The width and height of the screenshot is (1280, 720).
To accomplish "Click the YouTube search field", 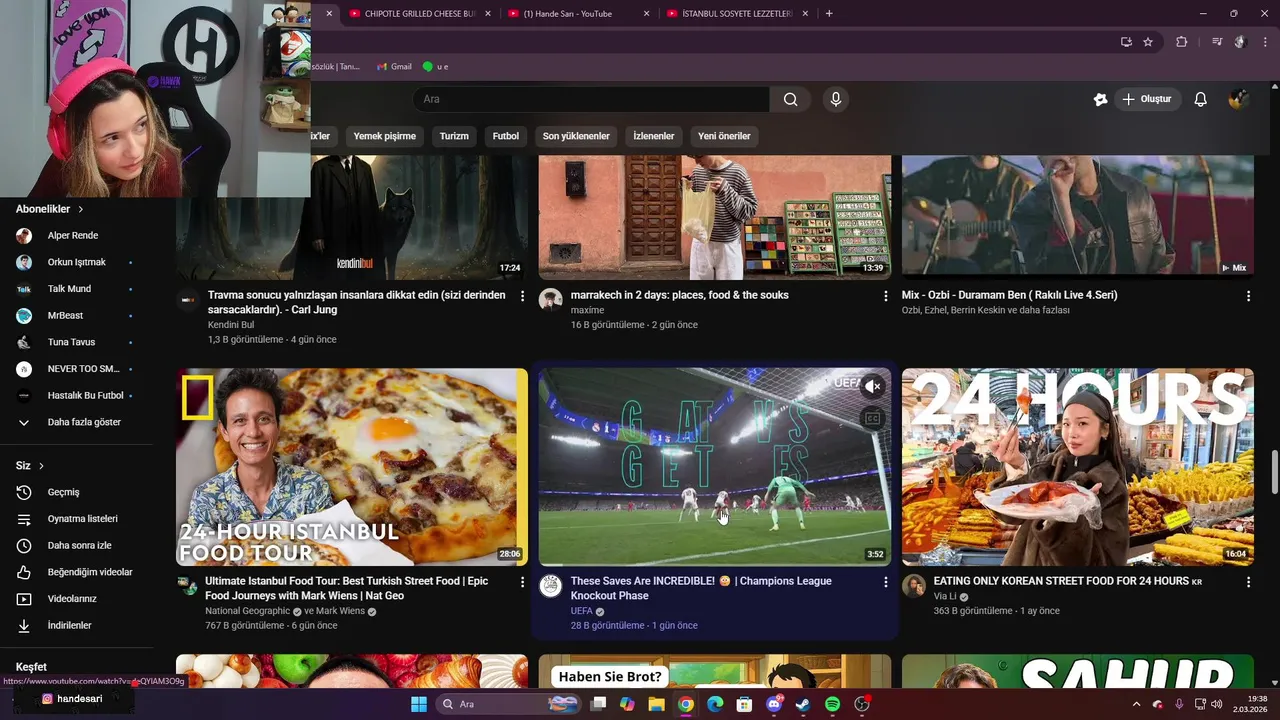I will click(x=590, y=99).
